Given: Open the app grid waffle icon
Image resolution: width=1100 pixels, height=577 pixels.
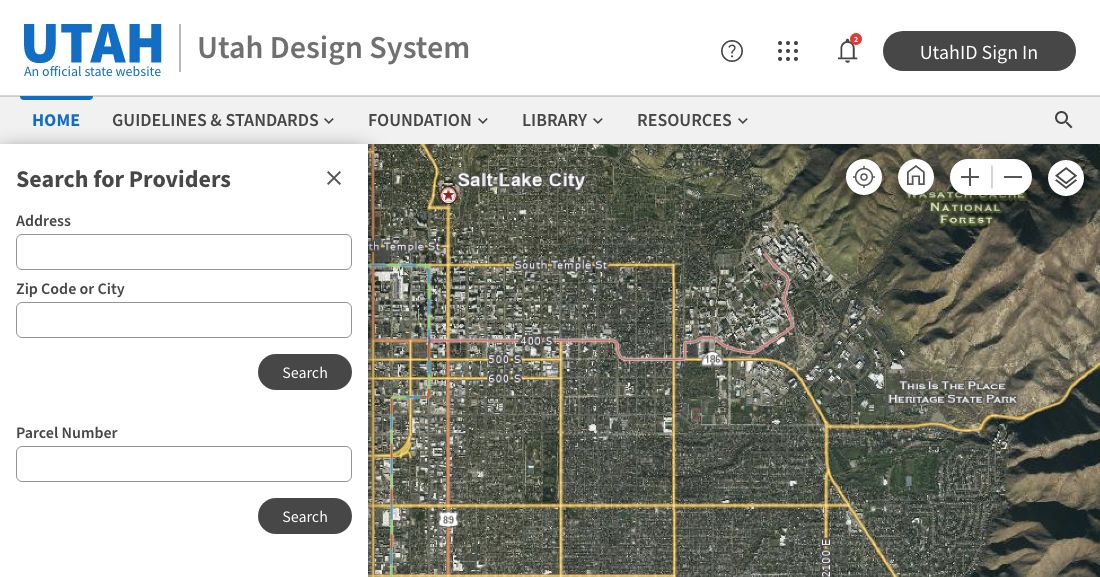Looking at the screenshot, I should [788, 50].
